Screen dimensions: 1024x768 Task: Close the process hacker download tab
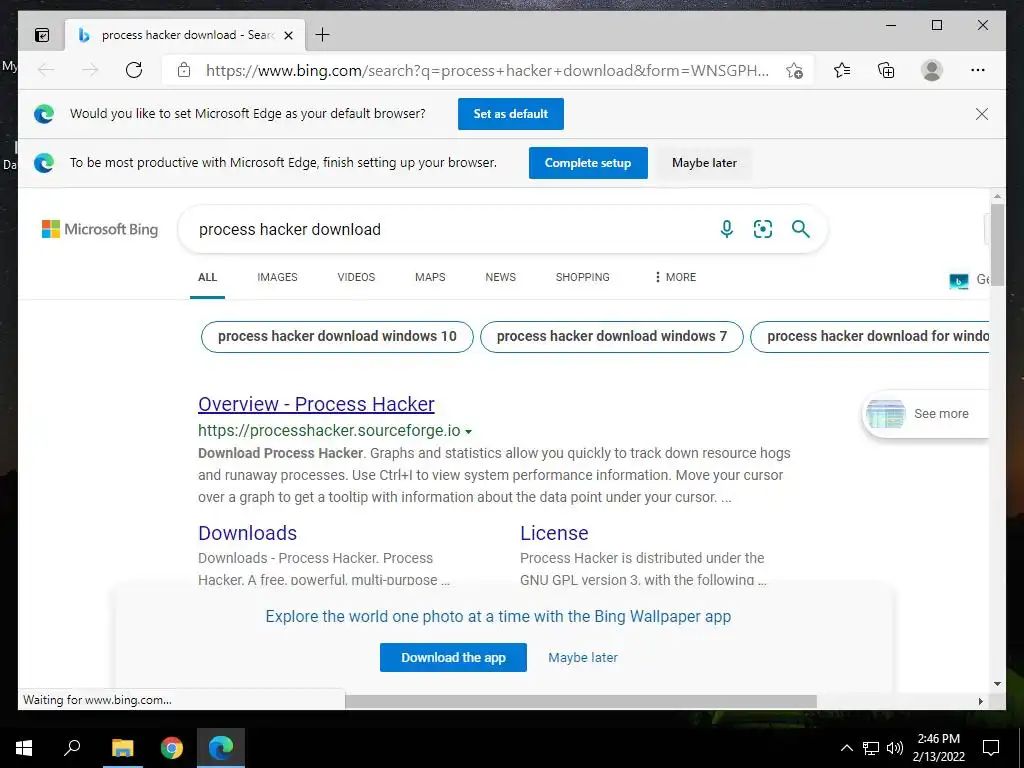point(288,35)
